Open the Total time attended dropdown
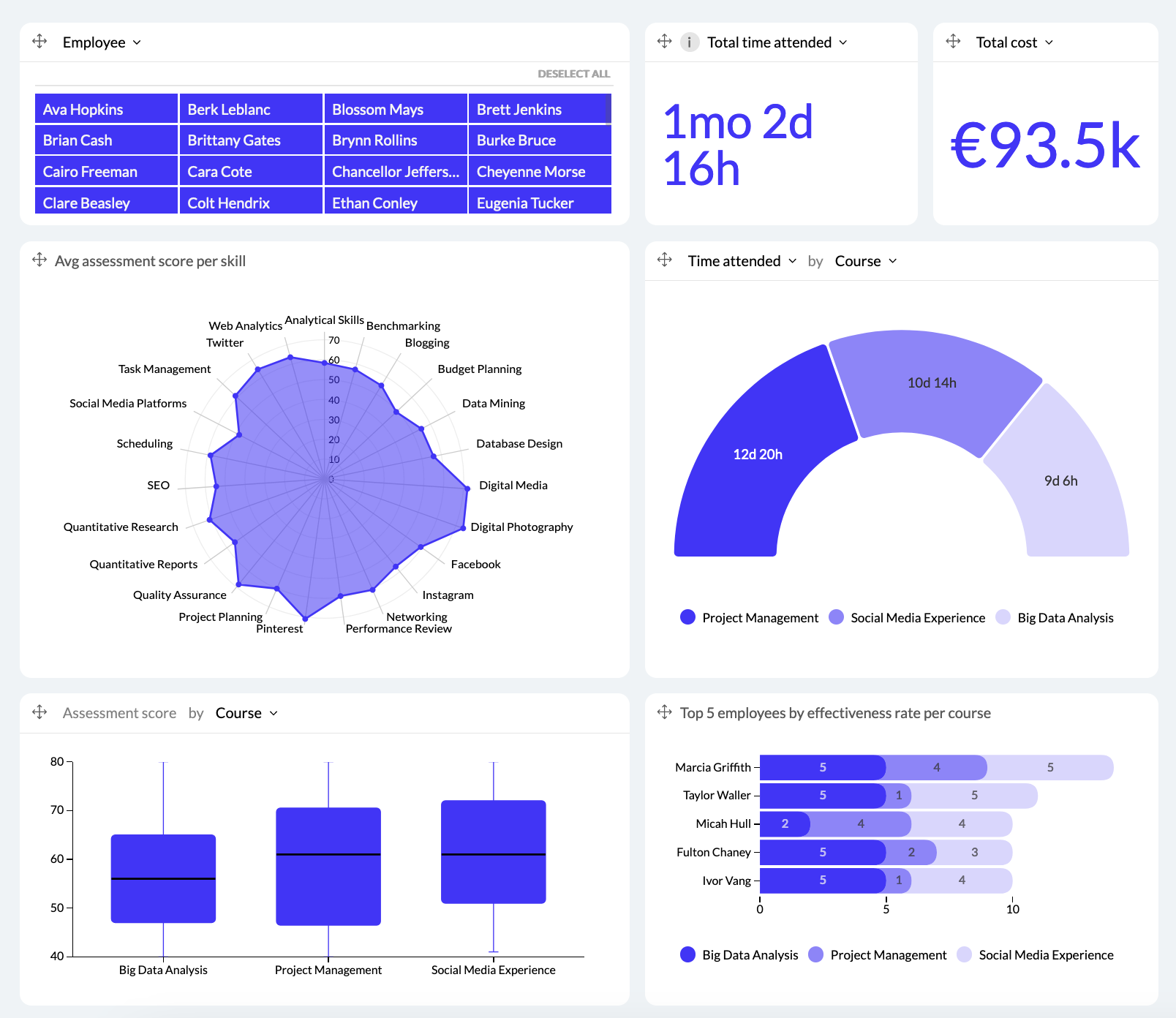The height and width of the screenshot is (1018, 1176). coord(777,42)
